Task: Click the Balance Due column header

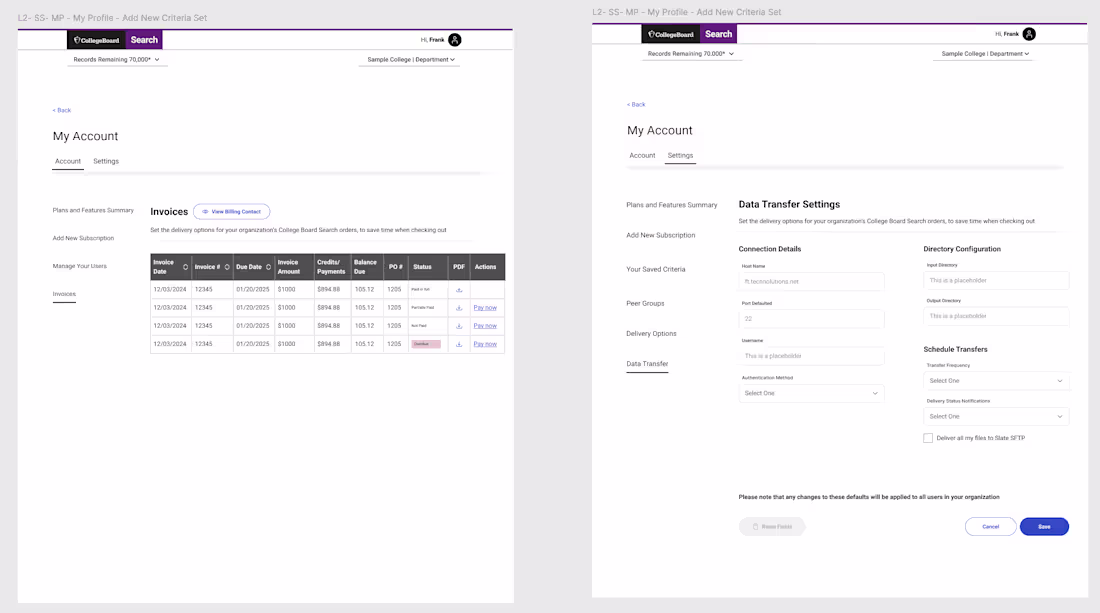Action: 365,267
